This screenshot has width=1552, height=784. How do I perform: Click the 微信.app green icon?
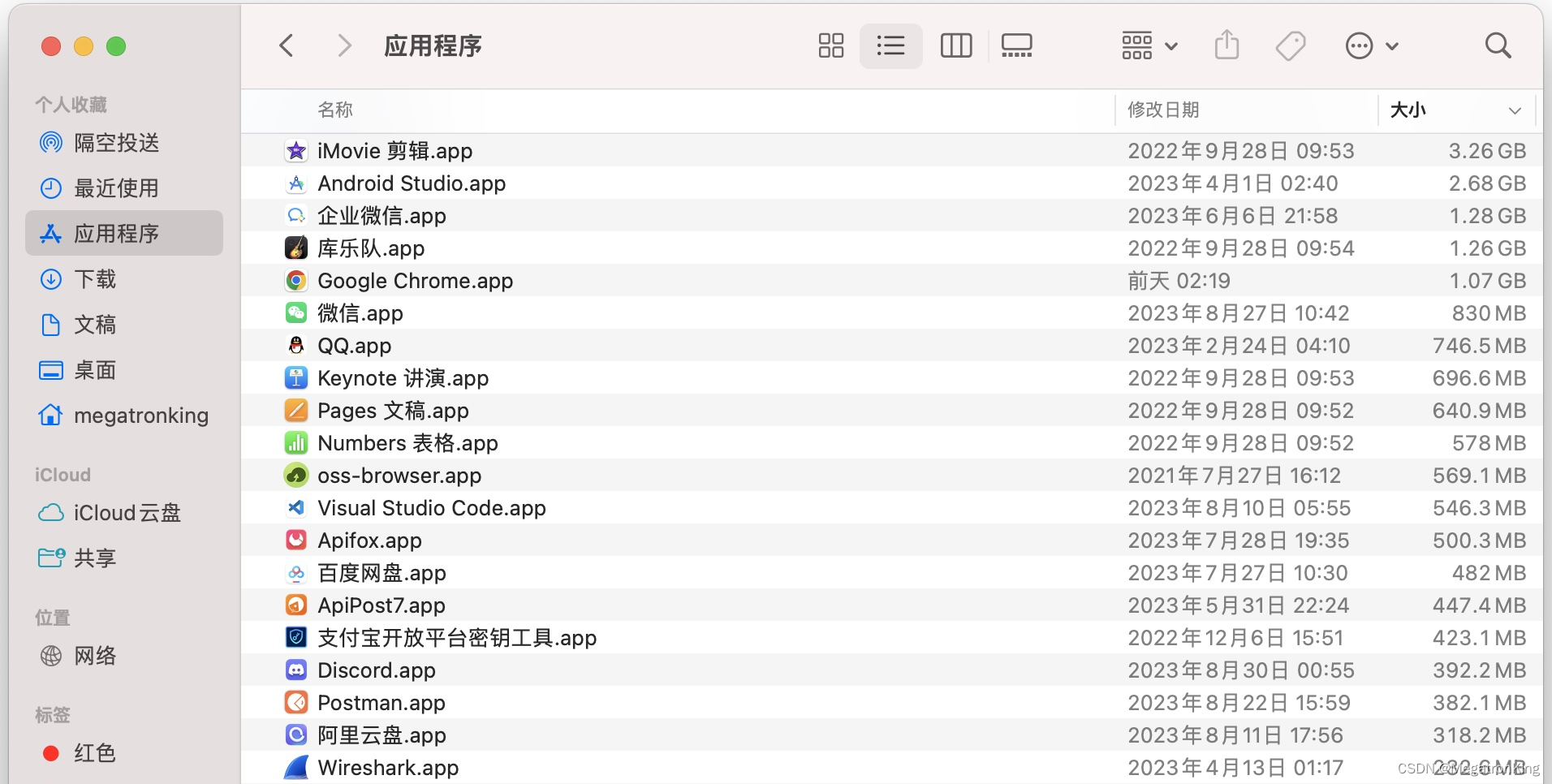click(296, 313)
